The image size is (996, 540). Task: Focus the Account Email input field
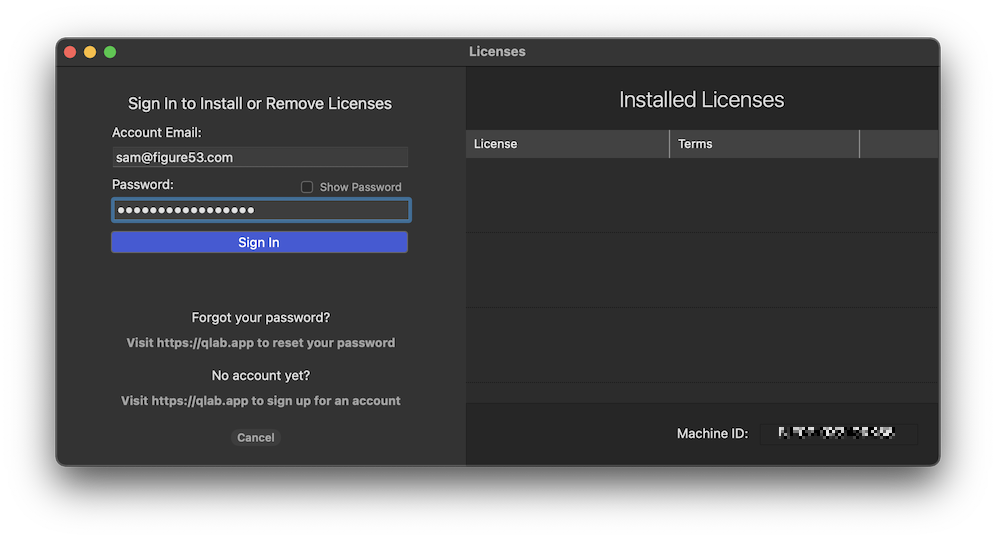click(259, 157)
